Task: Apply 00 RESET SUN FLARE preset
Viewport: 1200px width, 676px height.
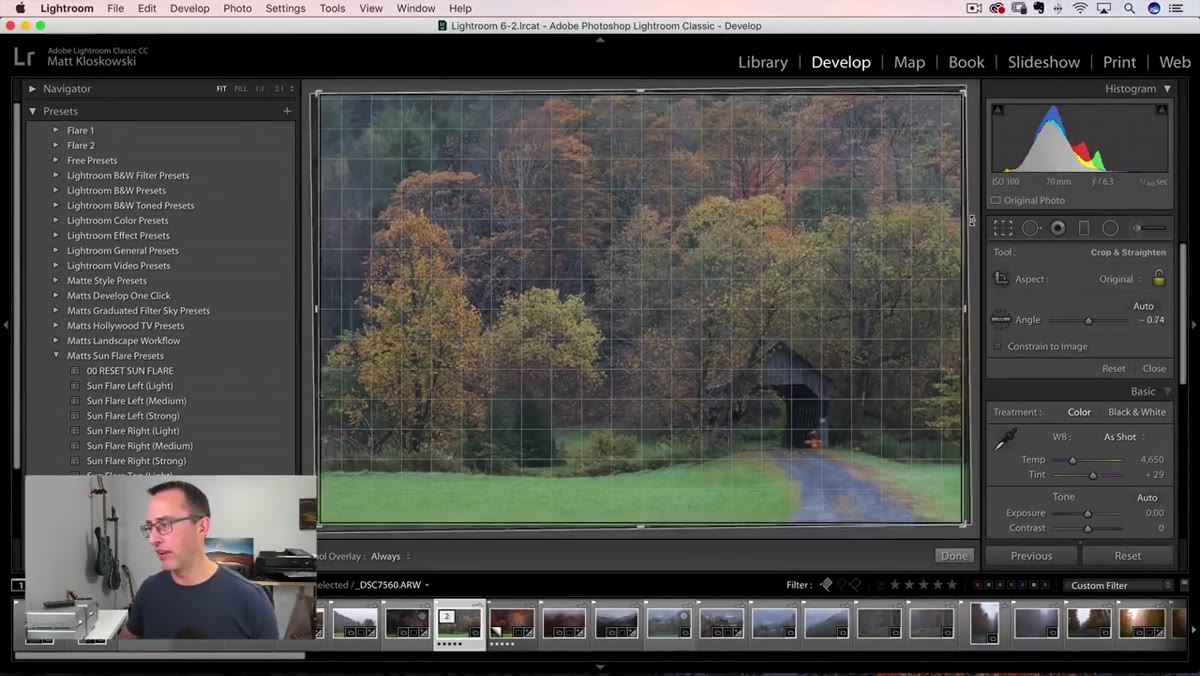Action: (130, 370)
